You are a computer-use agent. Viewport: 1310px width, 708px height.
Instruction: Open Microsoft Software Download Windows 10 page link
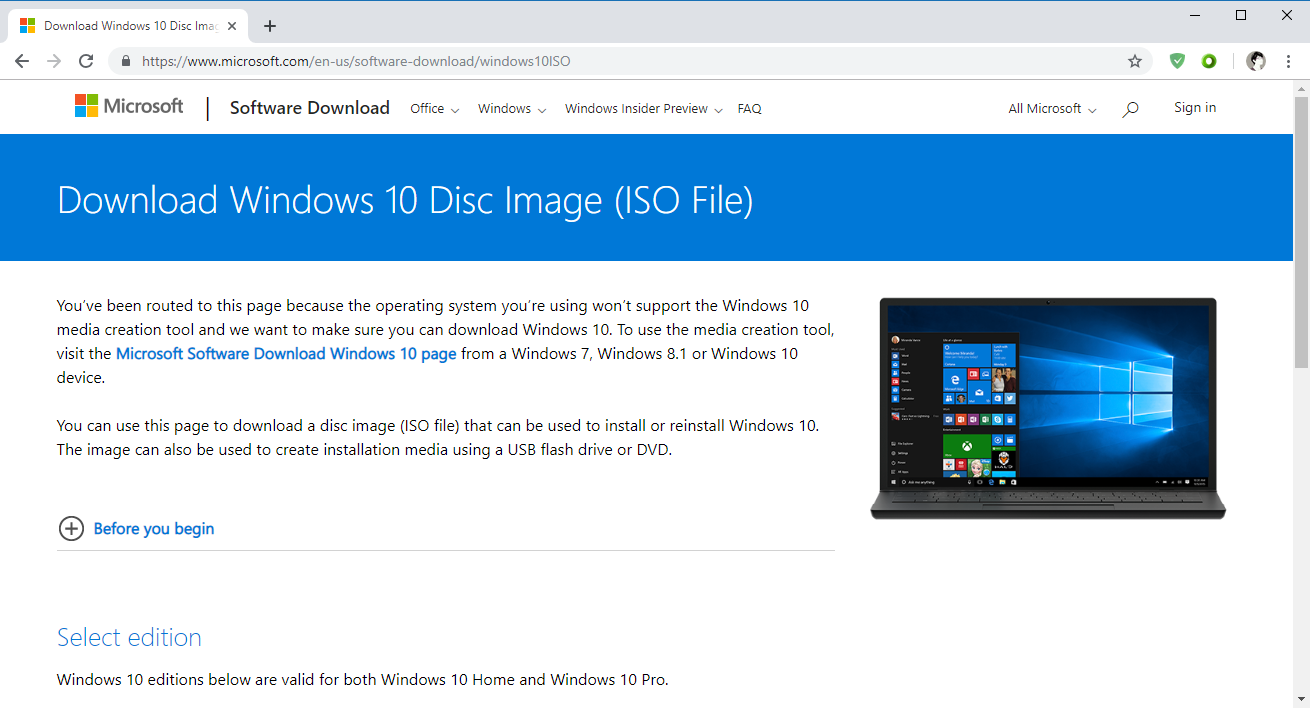(x=286, y=353)
